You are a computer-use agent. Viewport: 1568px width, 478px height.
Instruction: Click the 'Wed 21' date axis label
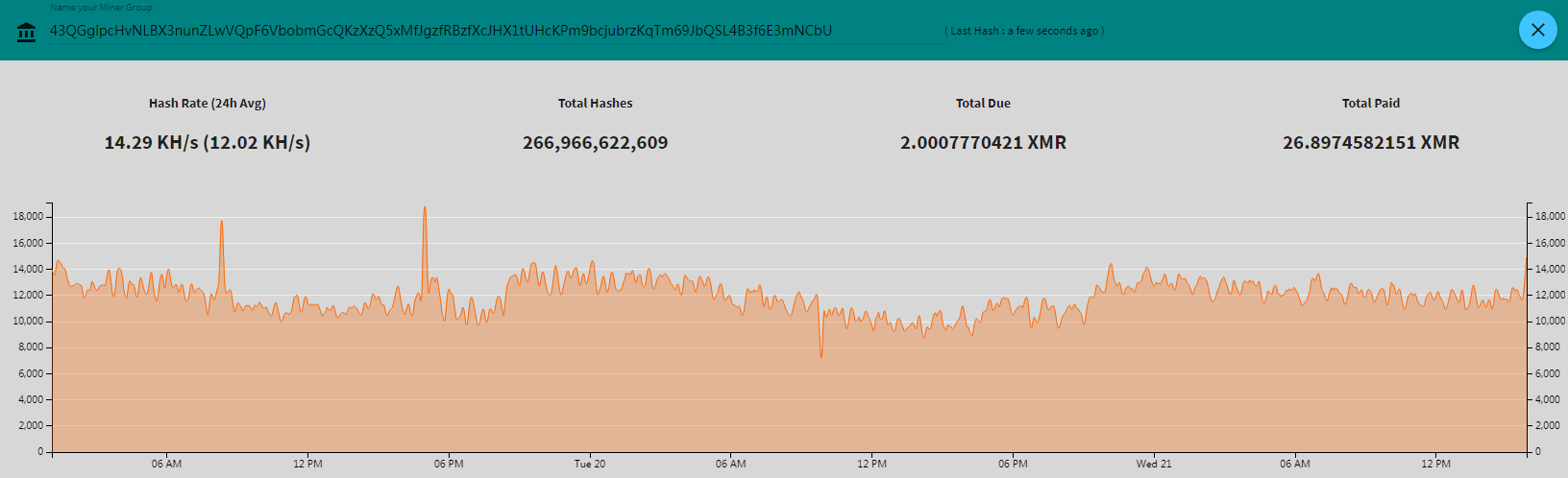tap(1154, 465)
